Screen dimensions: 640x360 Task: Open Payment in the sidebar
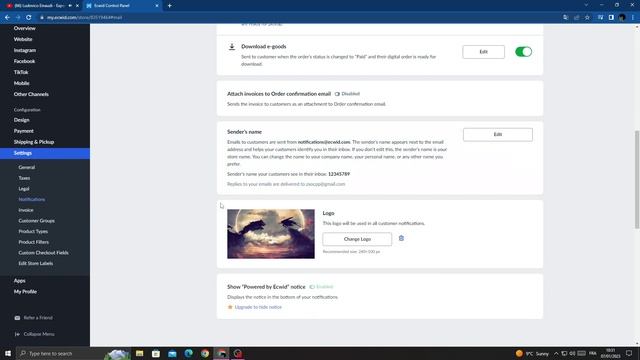coord(24,131)
